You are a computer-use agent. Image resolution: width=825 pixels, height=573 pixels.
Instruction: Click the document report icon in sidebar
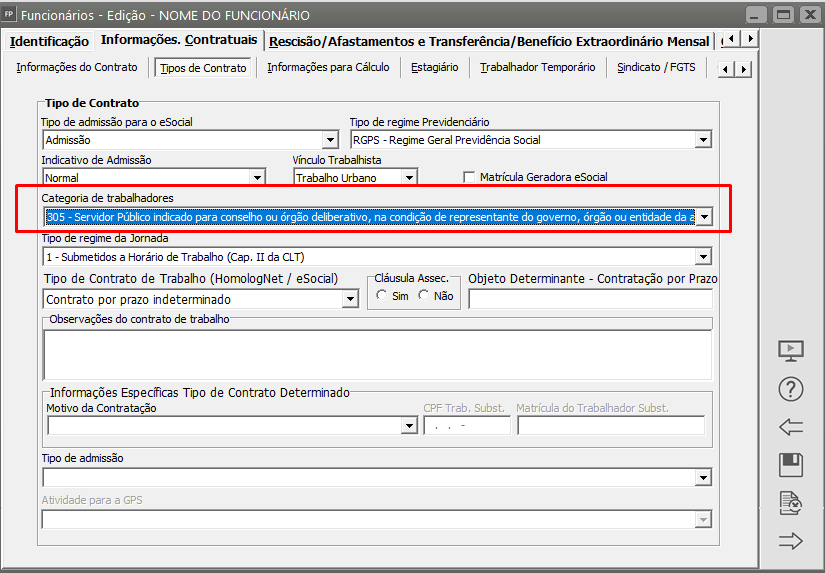click(x=790, y=503)
